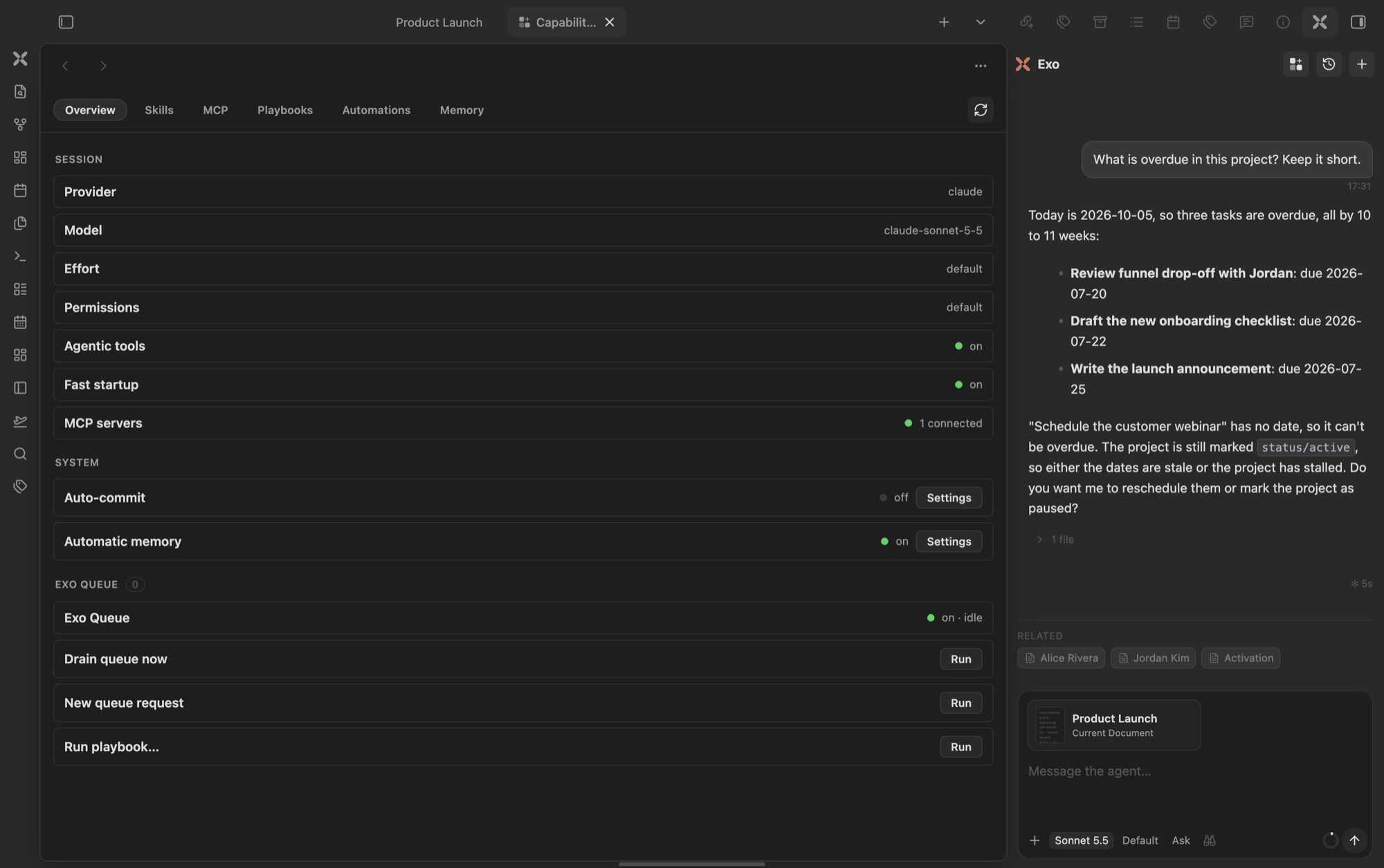Screen dimensions: 1384x868
Task: Toggle the left sidebar panel icon
Action: [66, 22]
